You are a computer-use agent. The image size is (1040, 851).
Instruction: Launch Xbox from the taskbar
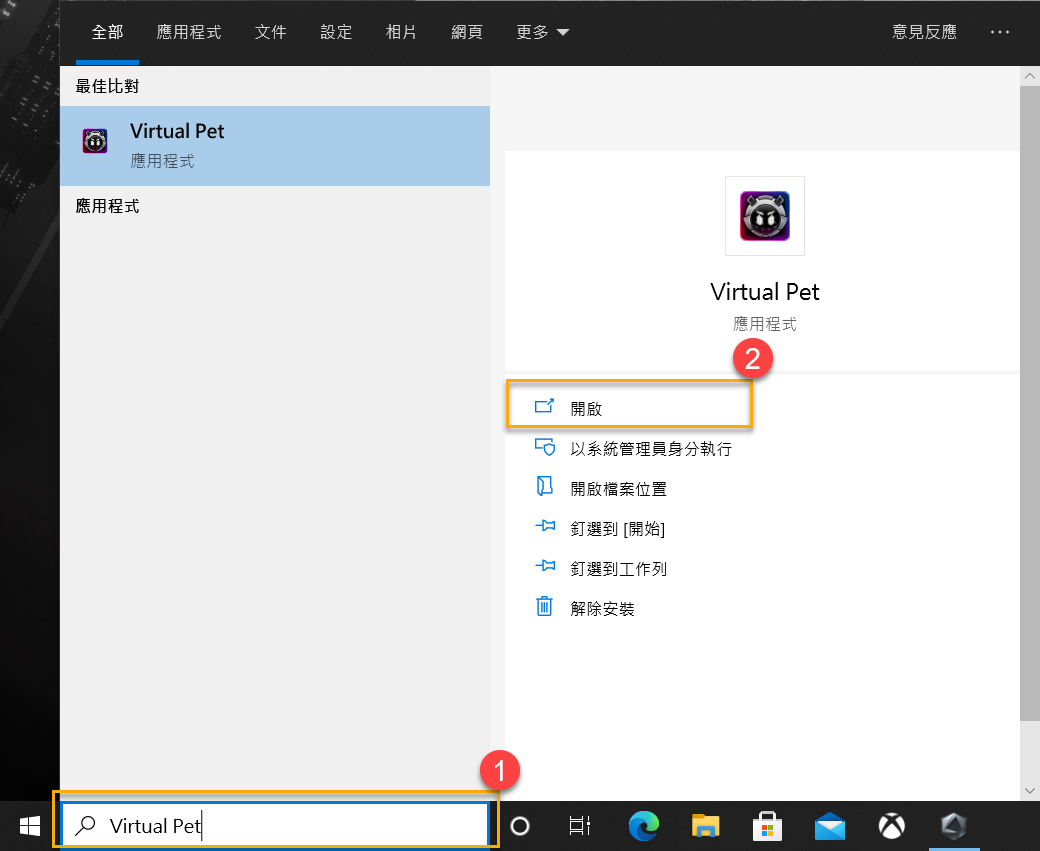pos(891,826)
